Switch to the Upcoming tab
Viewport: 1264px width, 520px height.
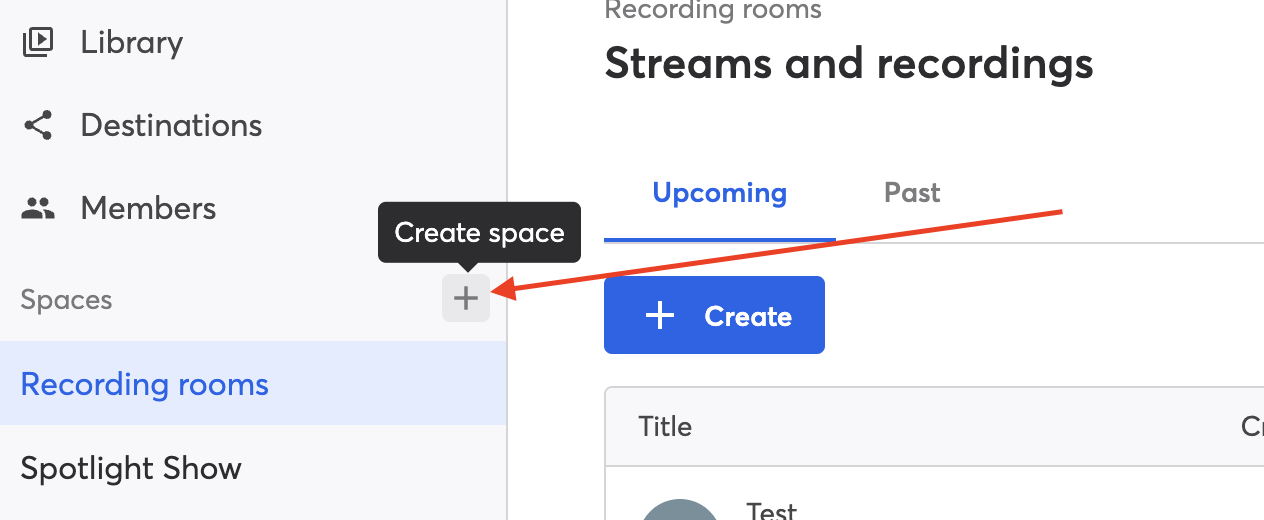720,192
